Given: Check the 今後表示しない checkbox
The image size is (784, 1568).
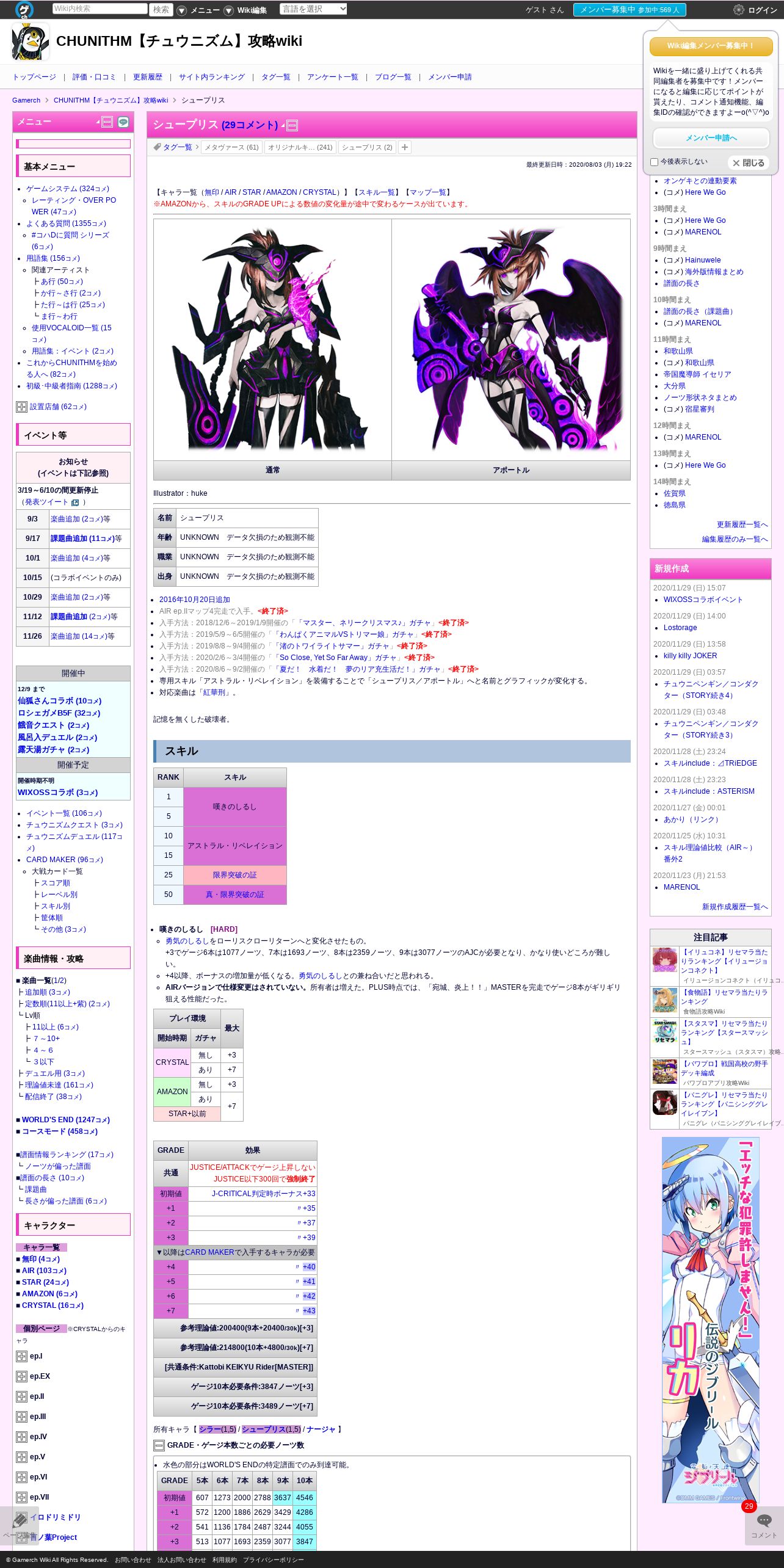Looking at the screenshot, I should [x=655, y=162].
